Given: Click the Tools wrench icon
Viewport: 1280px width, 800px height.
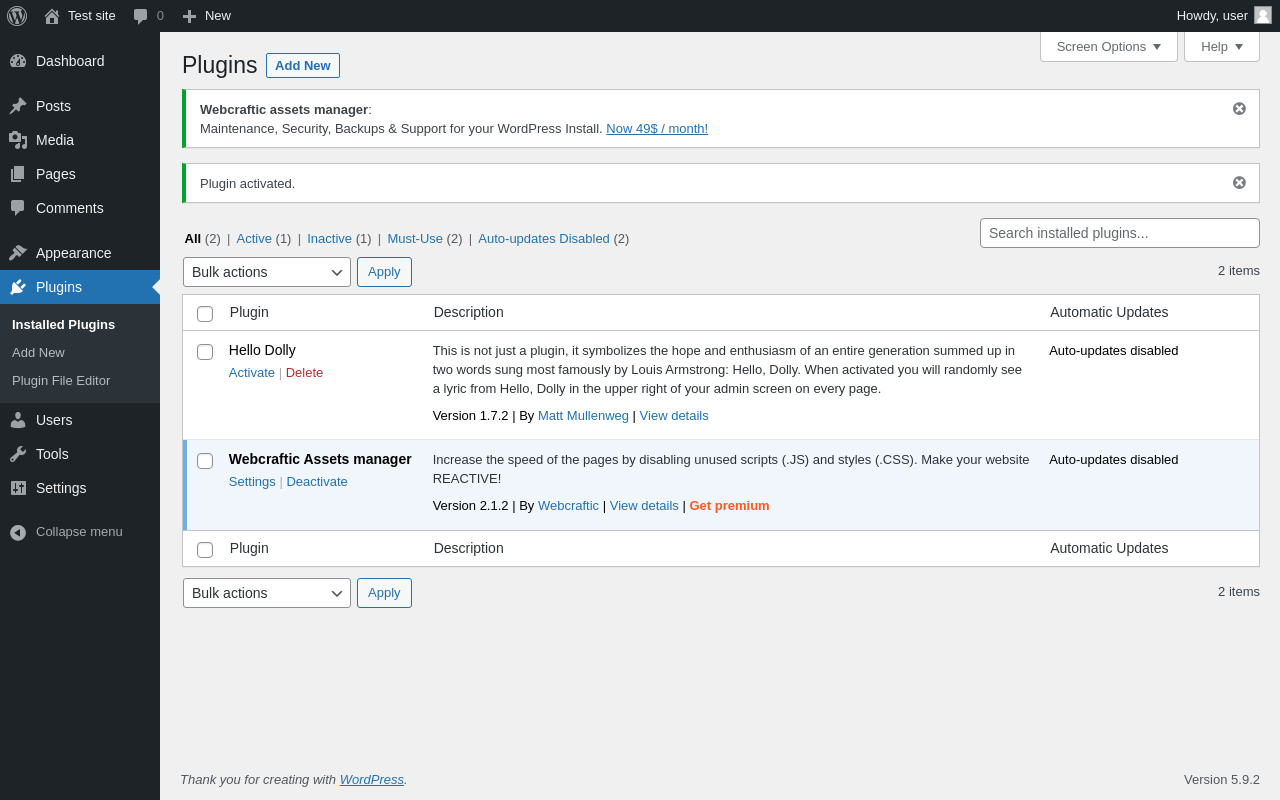Looking at the screenshot, I should (x=18, y=454).
